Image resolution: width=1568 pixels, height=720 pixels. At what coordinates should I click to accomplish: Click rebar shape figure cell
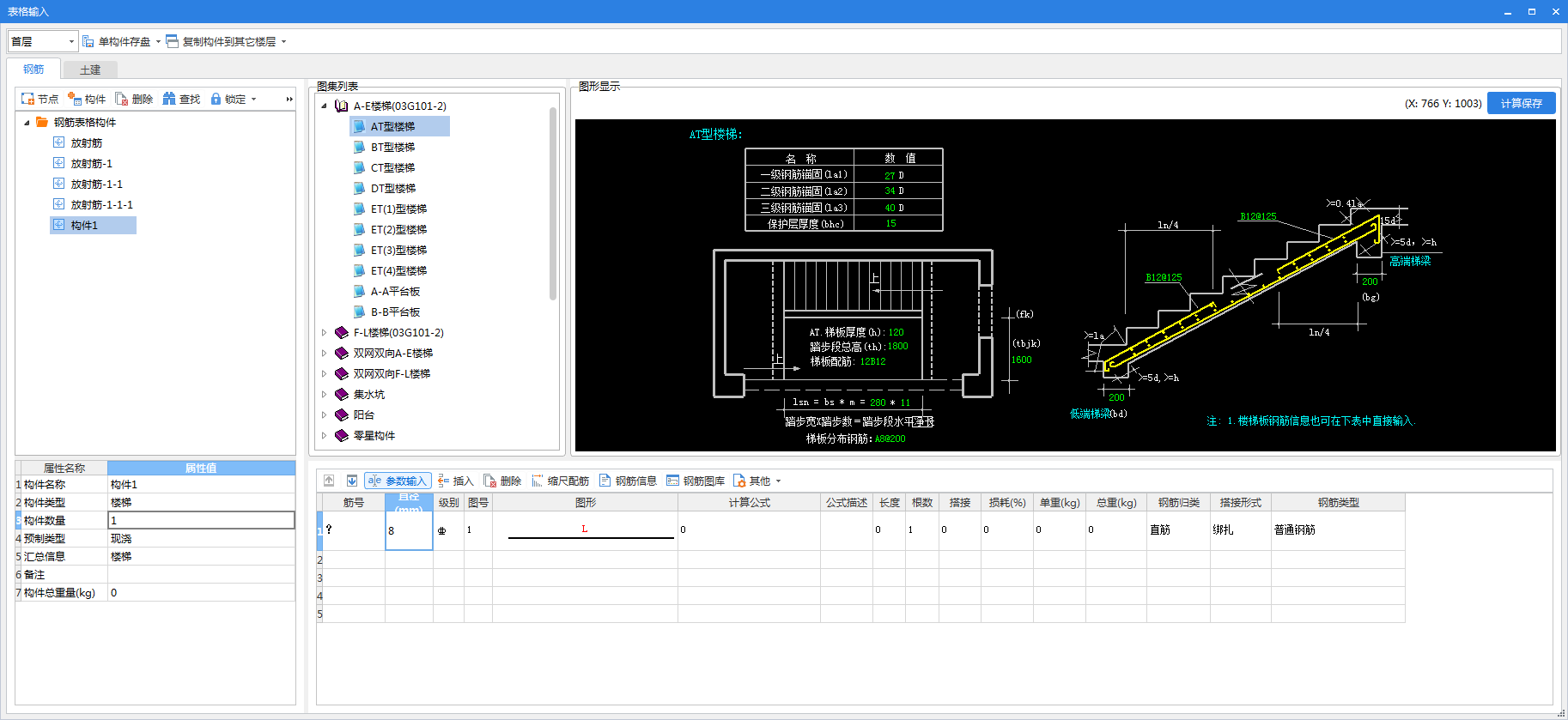(585, 530)
